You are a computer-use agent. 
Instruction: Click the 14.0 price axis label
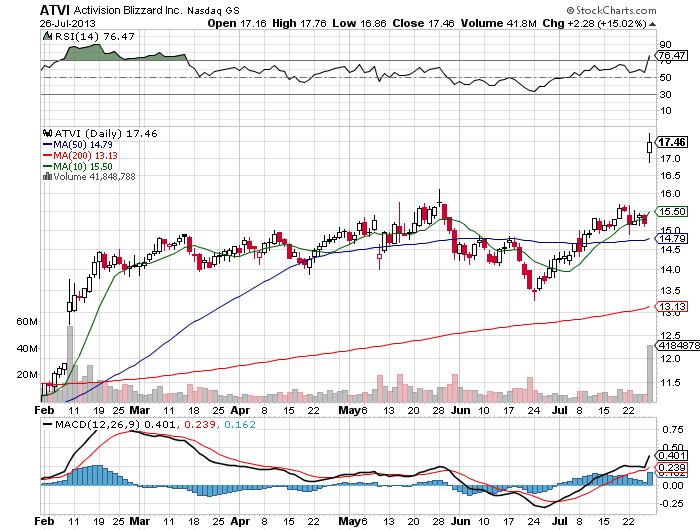click(671, 269)
